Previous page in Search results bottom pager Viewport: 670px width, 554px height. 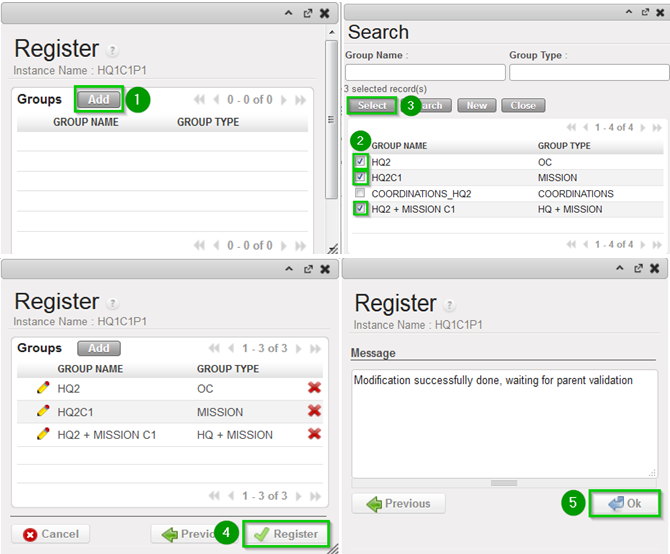585,244
